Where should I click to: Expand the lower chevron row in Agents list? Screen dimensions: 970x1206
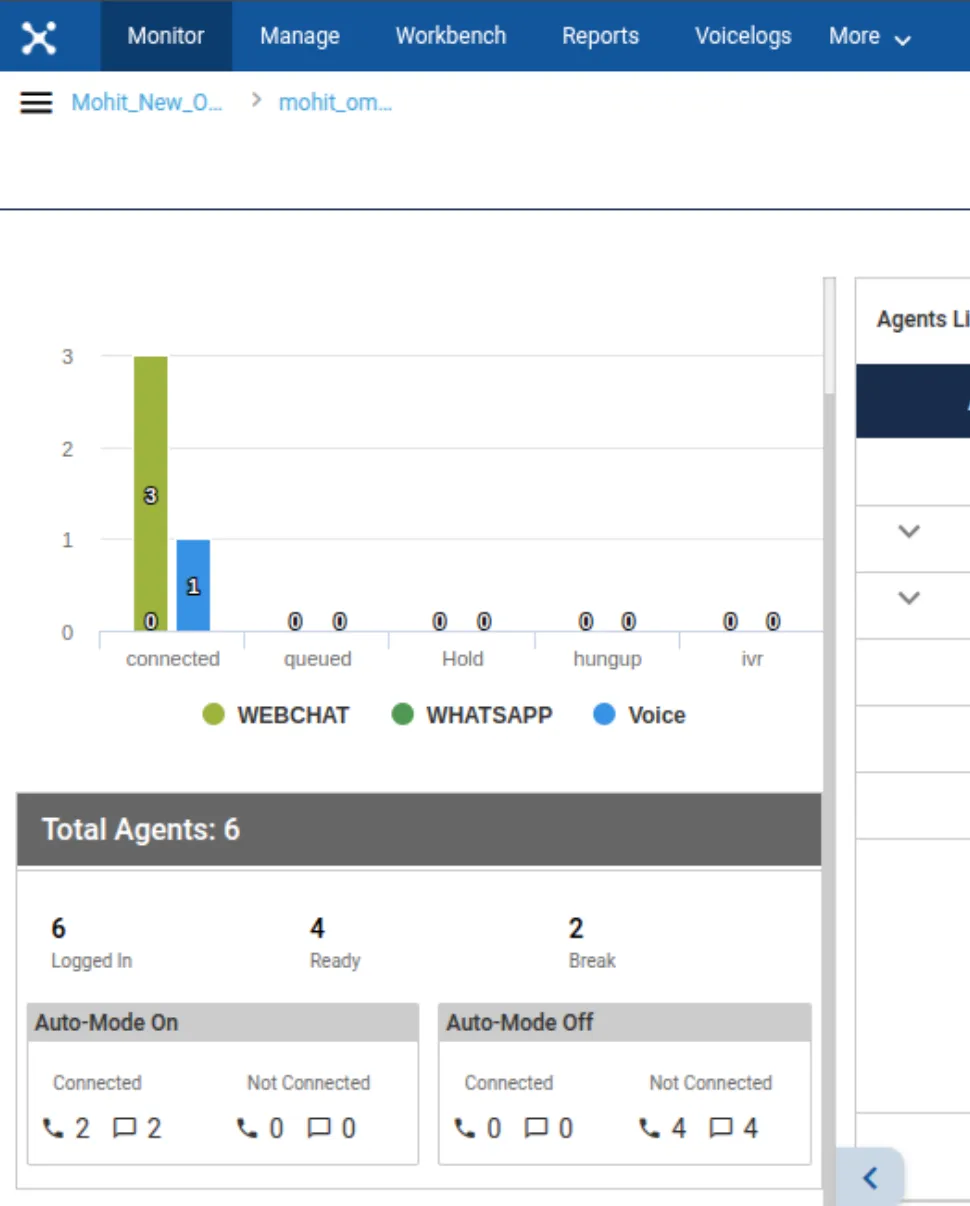click(x=909, y=598)
